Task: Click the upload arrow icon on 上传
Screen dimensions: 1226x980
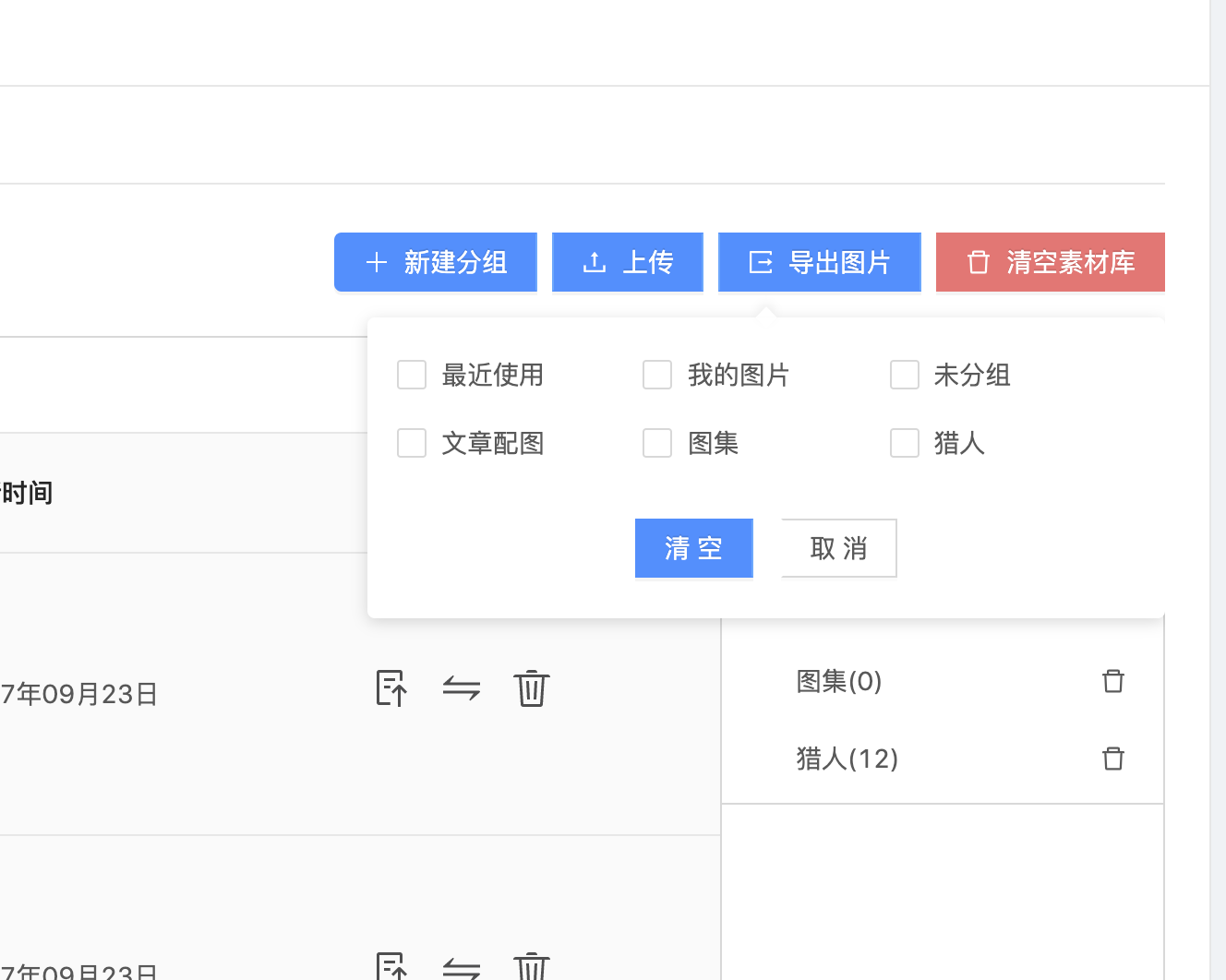Action: [595, 262]
